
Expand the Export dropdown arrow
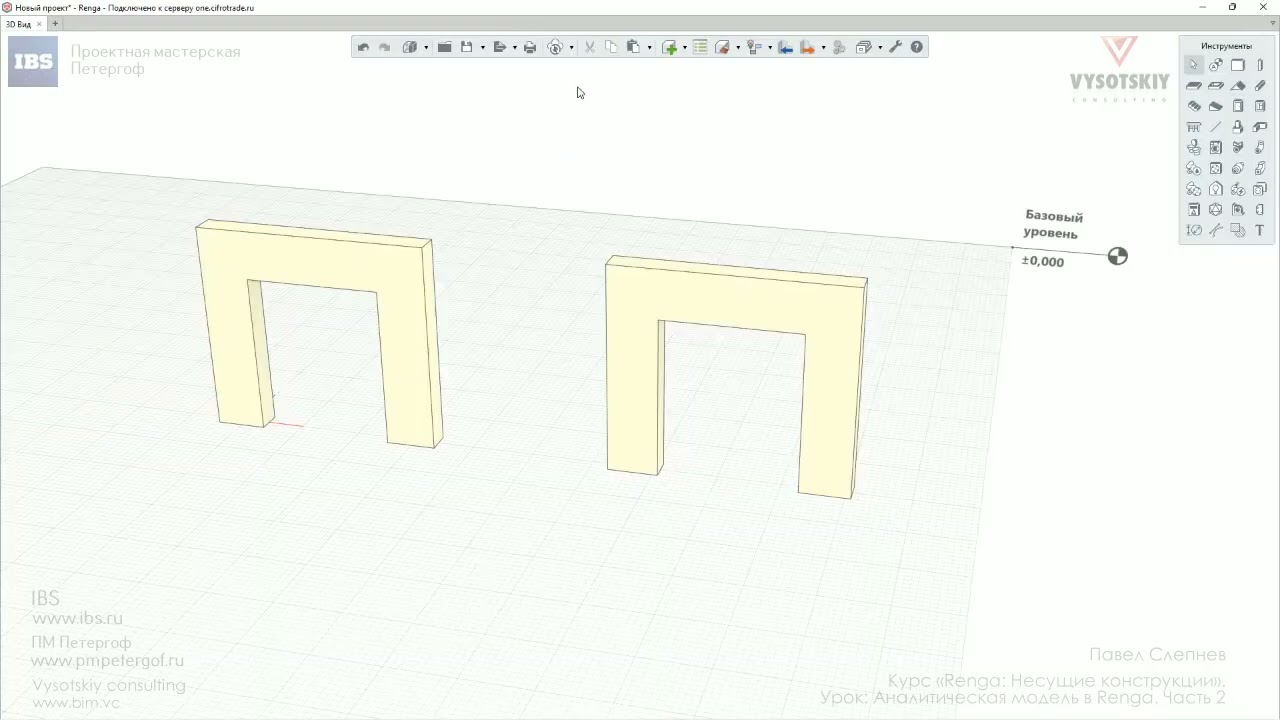point(514,47)
